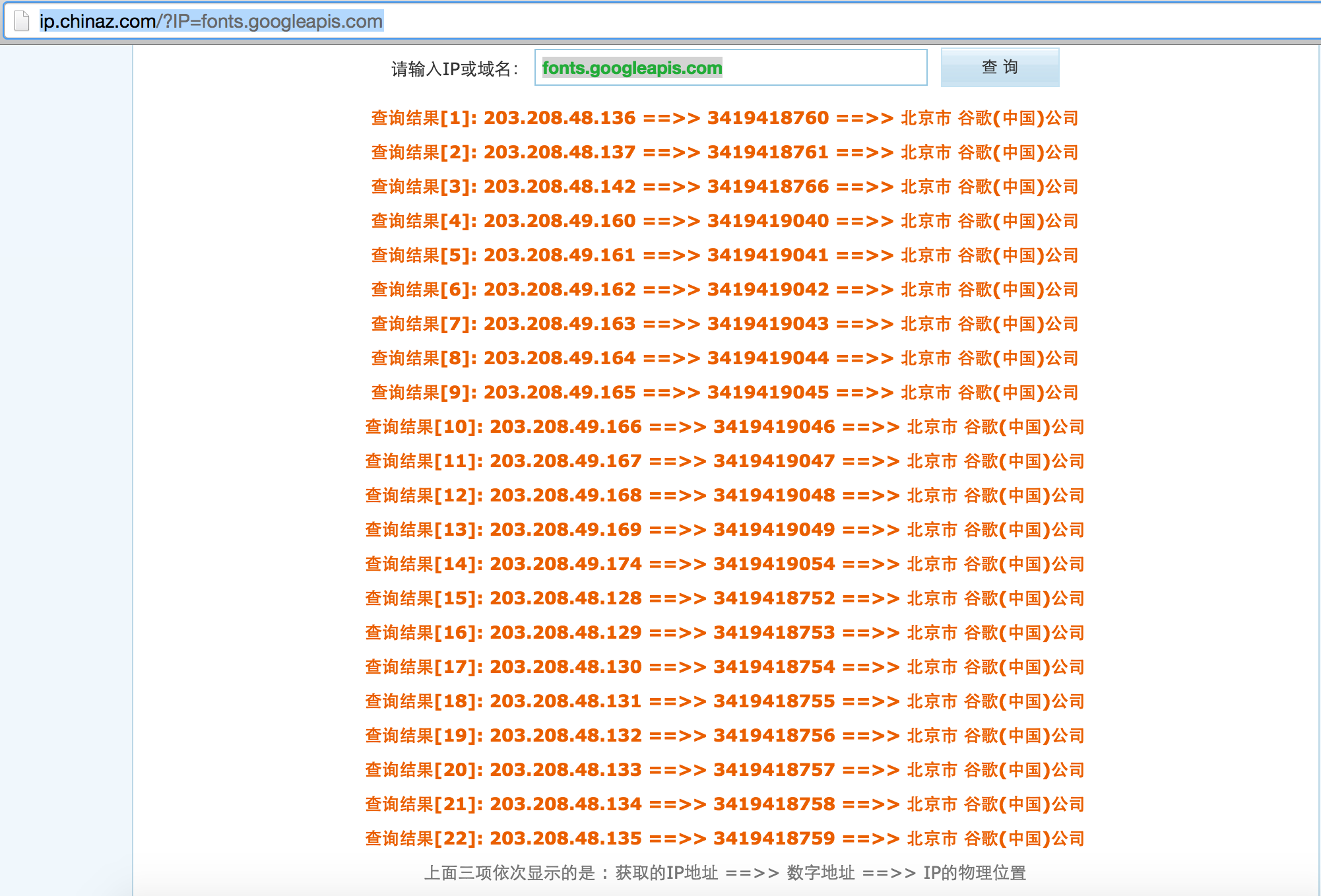Select query result [3] 203.208.48.142
Screen dimensions: 1321x896
[725, 187]
